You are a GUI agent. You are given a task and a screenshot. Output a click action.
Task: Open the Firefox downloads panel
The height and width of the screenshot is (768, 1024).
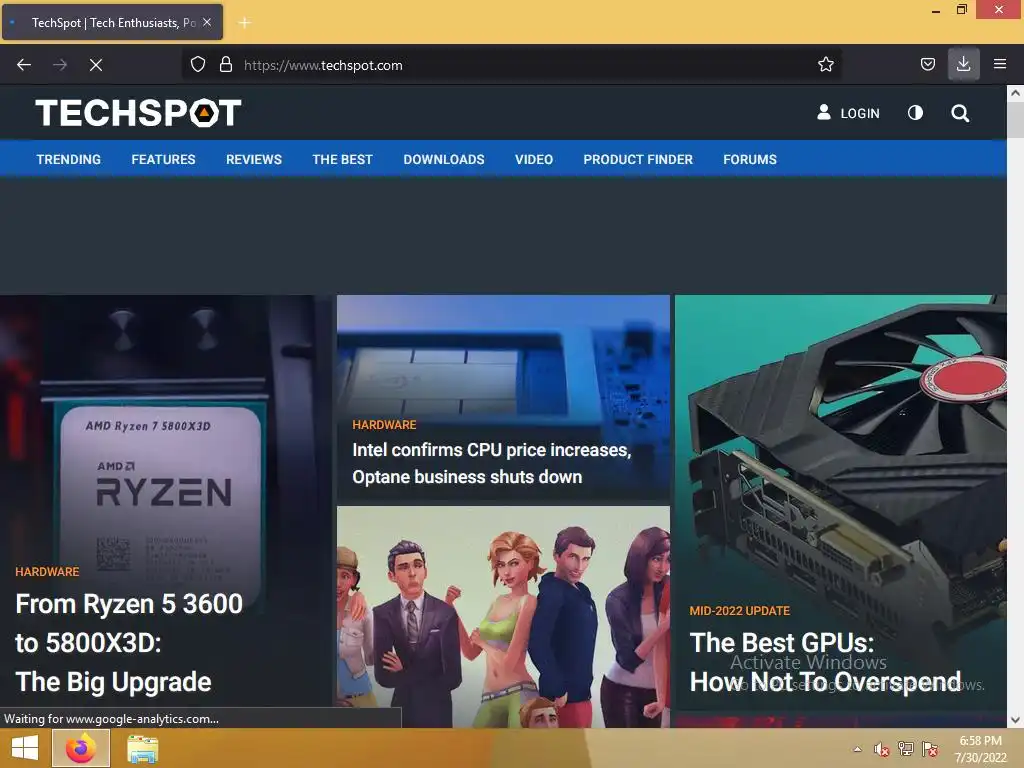pos(963,64)
